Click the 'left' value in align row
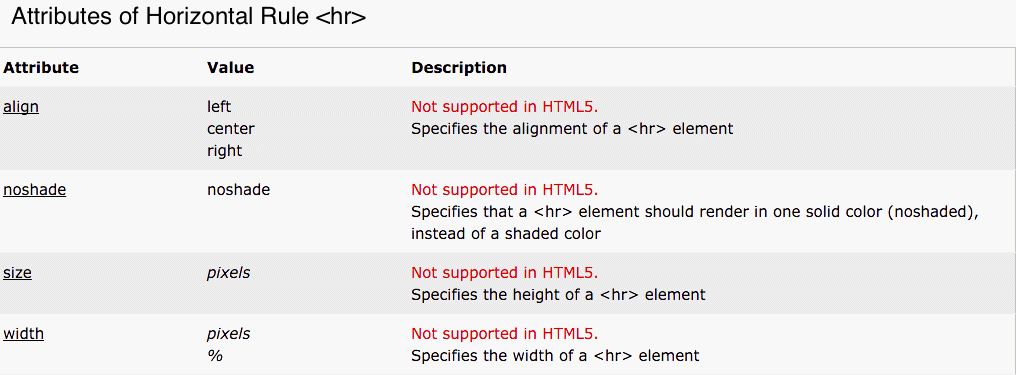Viewport: 1016px width, 375px height. [219, 107]
